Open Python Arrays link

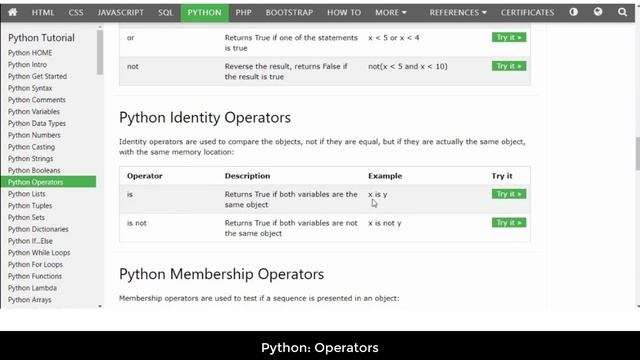29,300
